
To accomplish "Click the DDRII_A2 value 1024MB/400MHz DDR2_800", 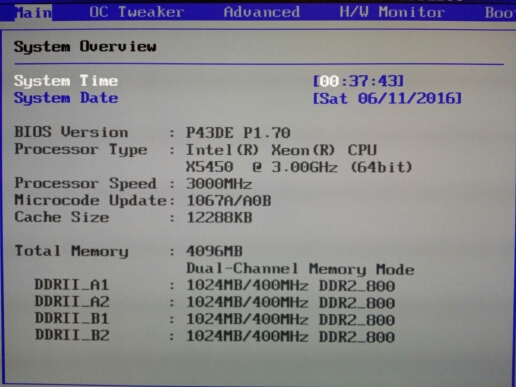I will [290, 303].
